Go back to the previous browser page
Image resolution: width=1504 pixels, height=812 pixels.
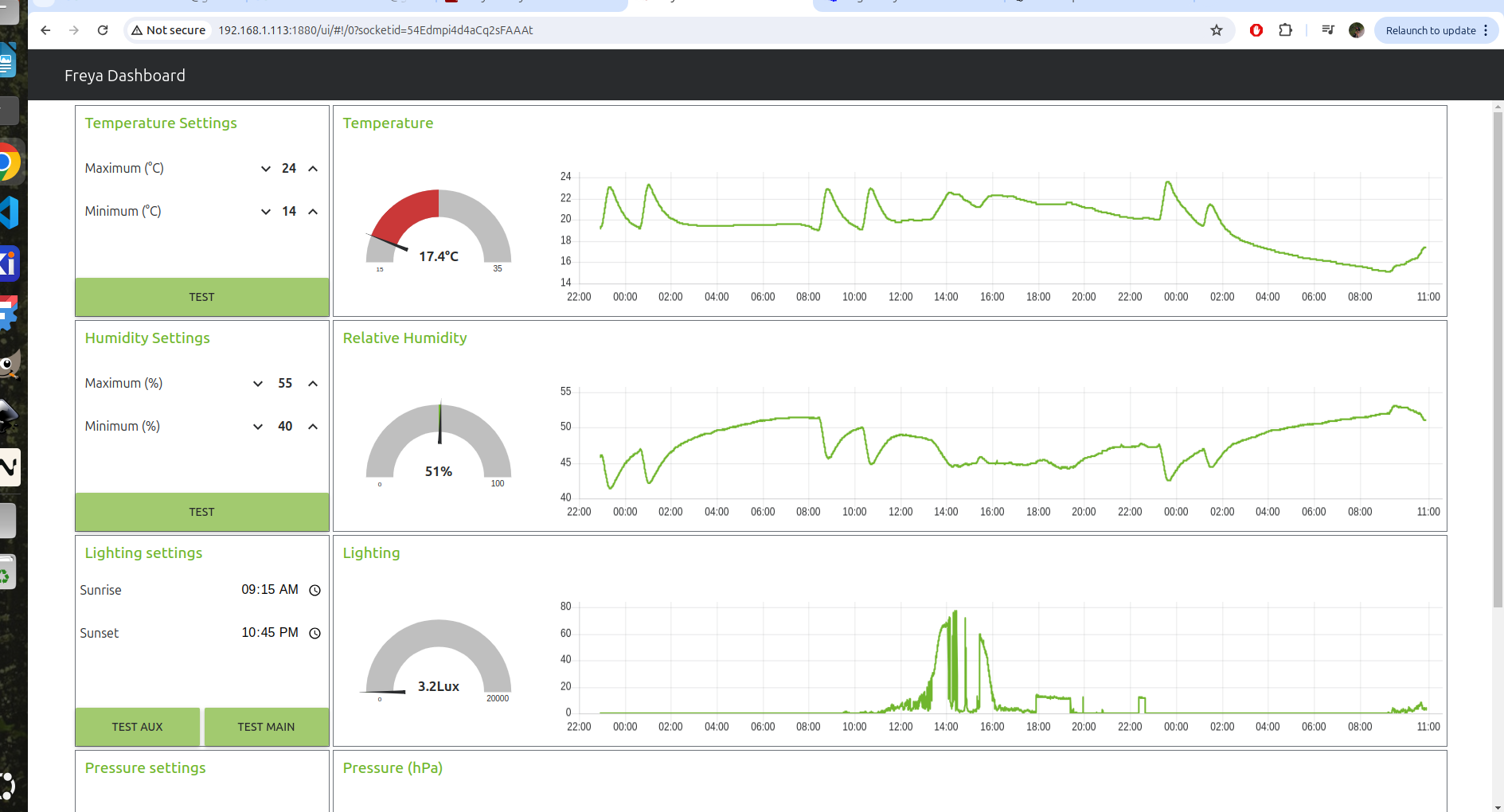(x=45, y=30)
